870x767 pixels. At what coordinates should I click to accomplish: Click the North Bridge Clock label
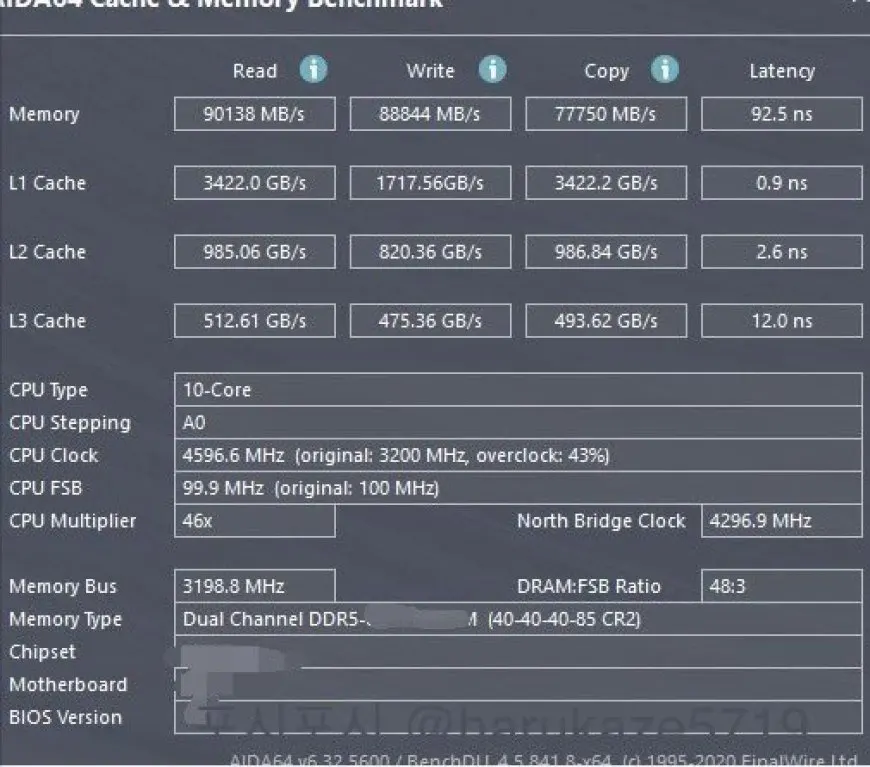[601, 521]
